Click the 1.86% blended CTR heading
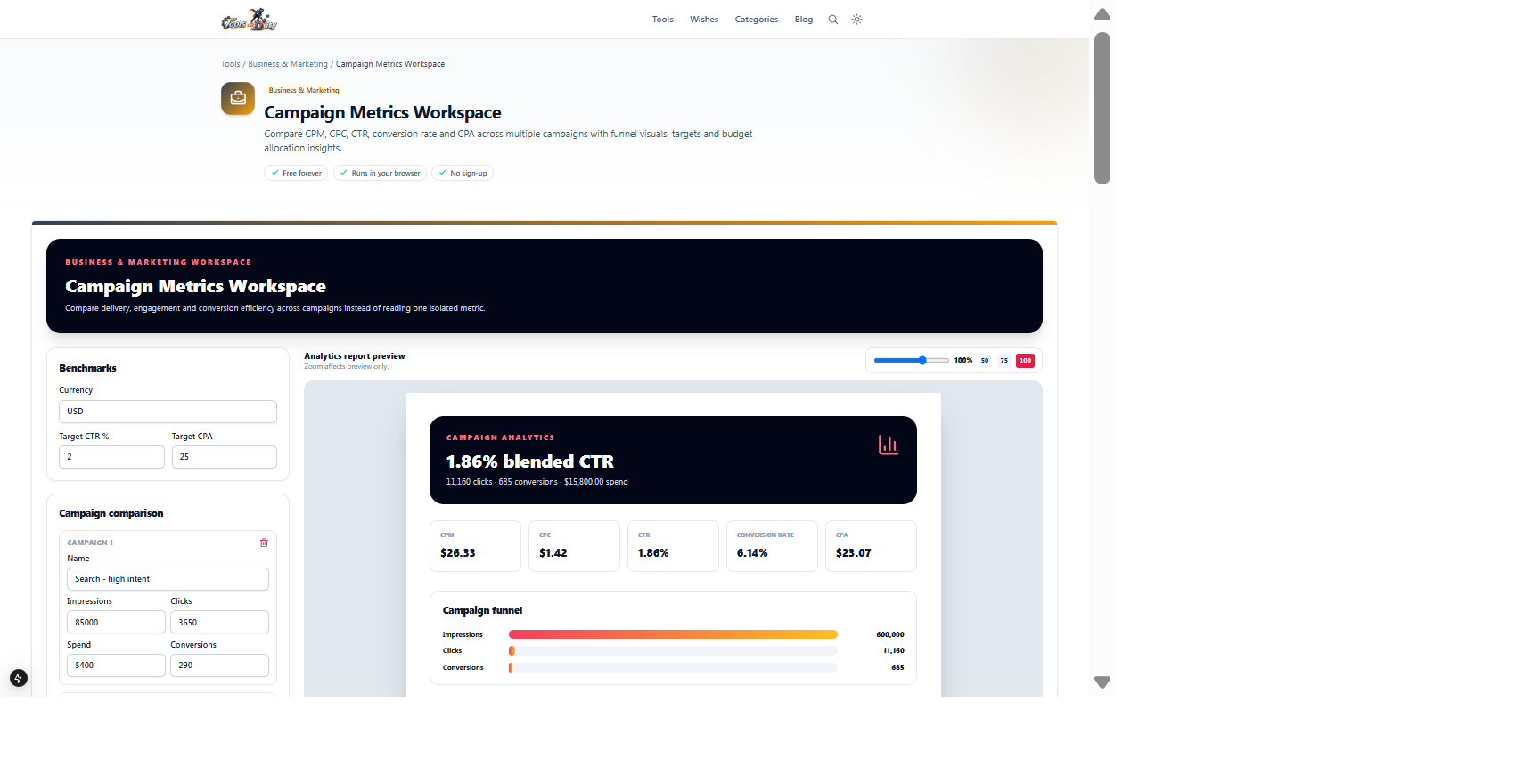1540x784 pixels. 530,461
